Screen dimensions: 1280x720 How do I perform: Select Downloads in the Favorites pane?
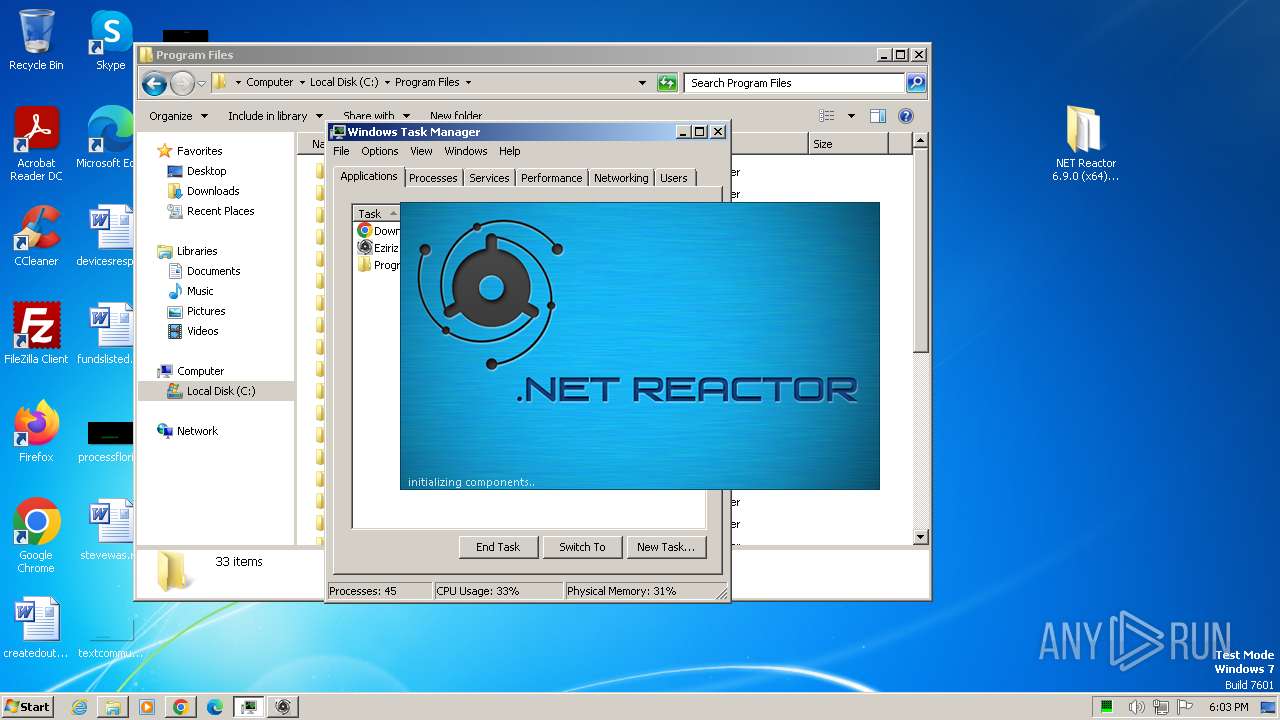[x=213, y=191]
